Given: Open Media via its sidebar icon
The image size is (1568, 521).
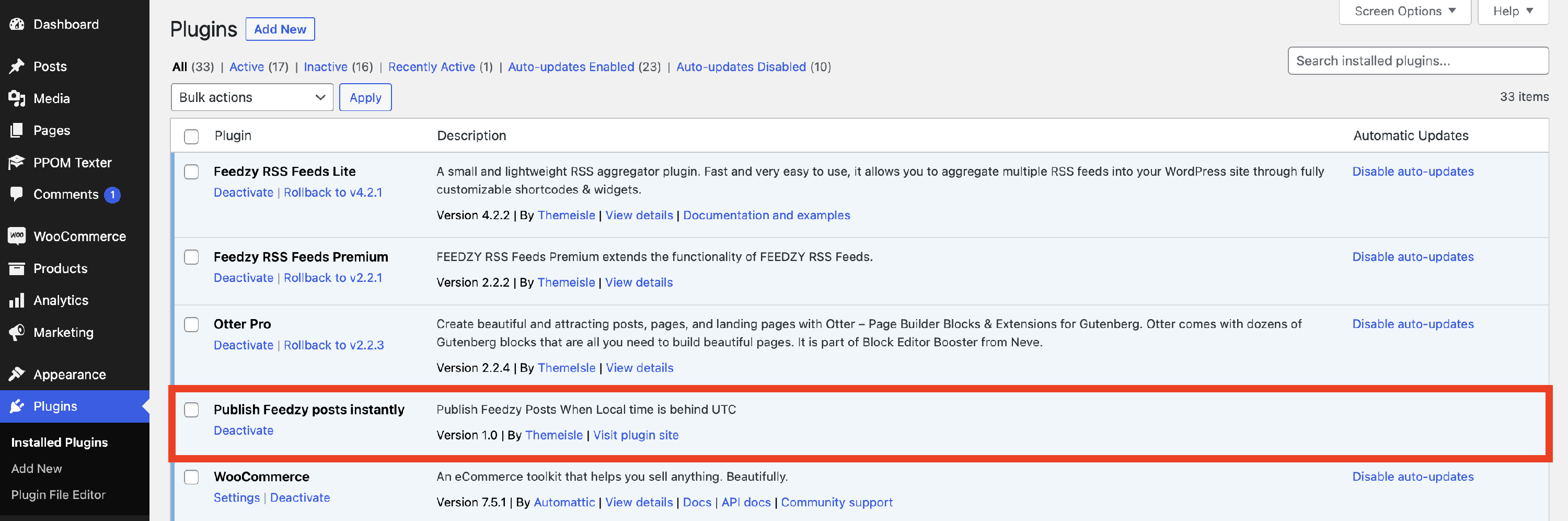Looking at the screenshot, I should pyautogui.click(x=16, y=98).
